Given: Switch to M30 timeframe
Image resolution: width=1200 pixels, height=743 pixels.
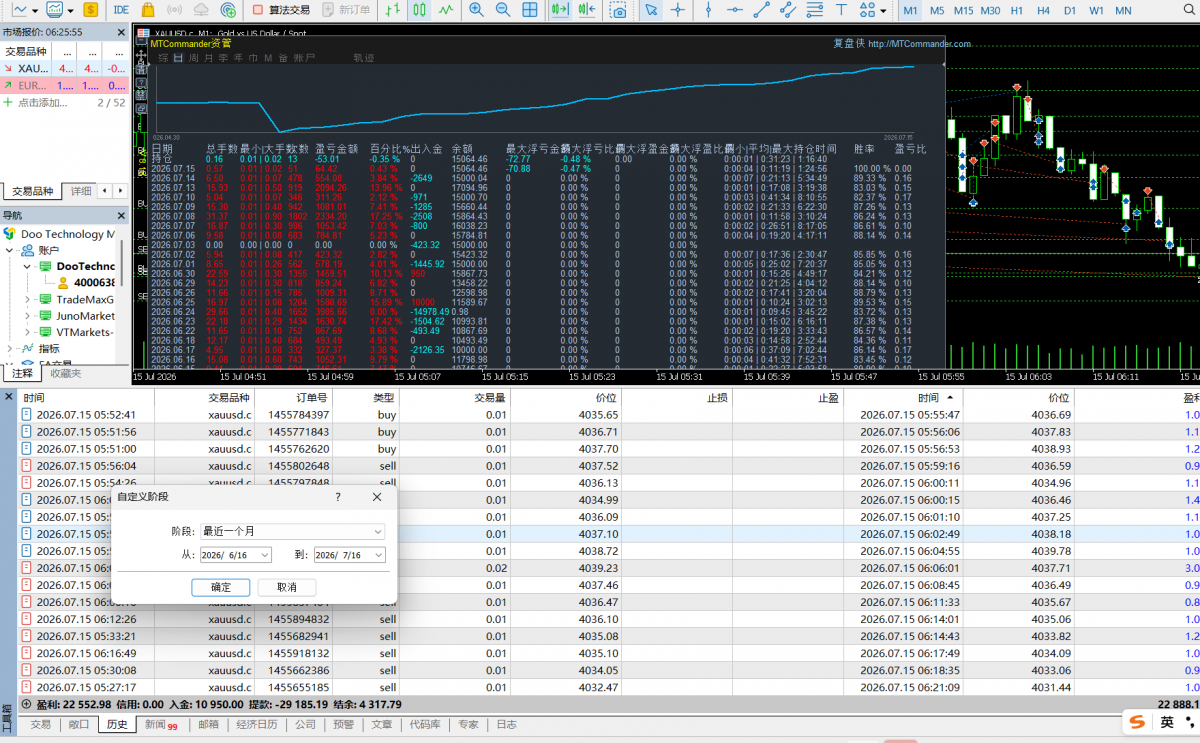Looking at the screenshot, I should tap(990, 10).
